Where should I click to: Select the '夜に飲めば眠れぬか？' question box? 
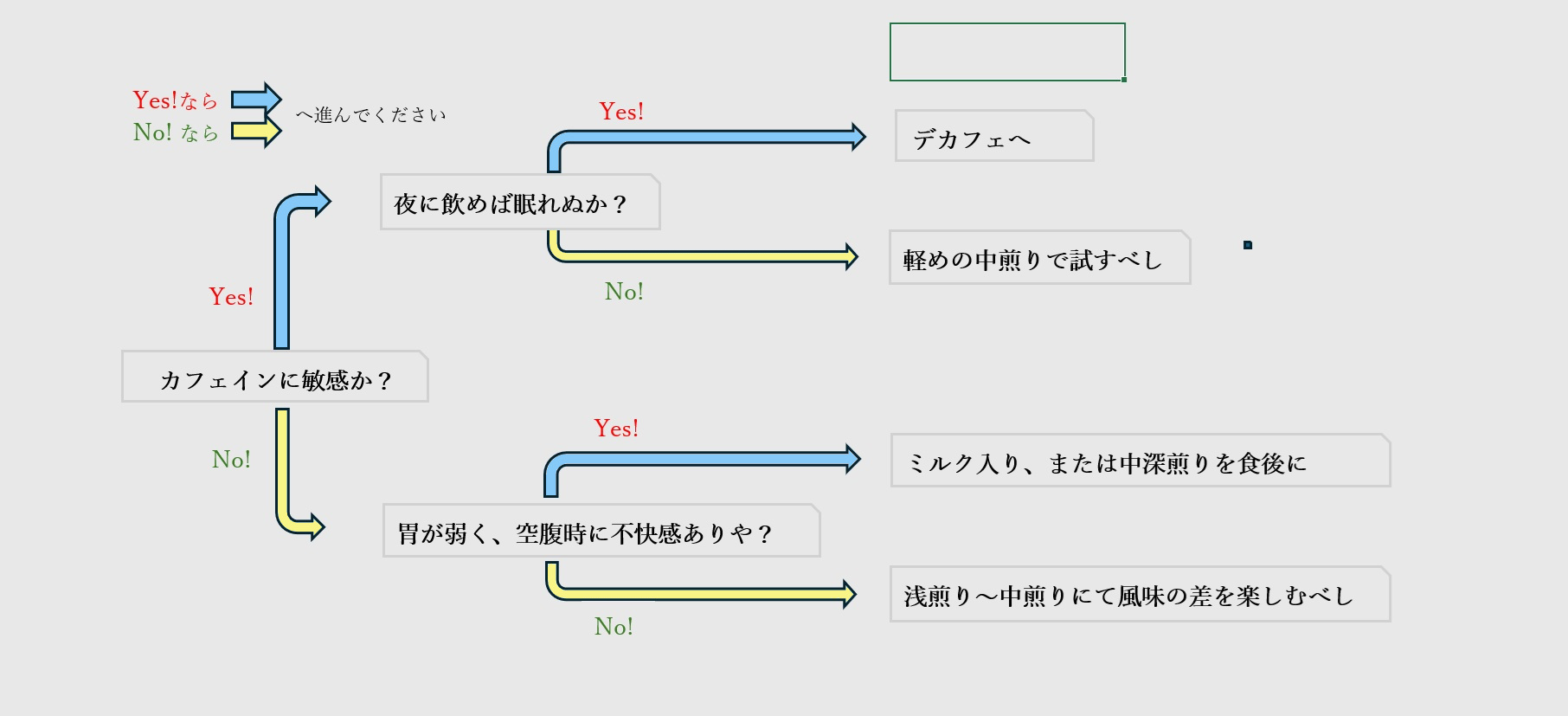point(519,203)
